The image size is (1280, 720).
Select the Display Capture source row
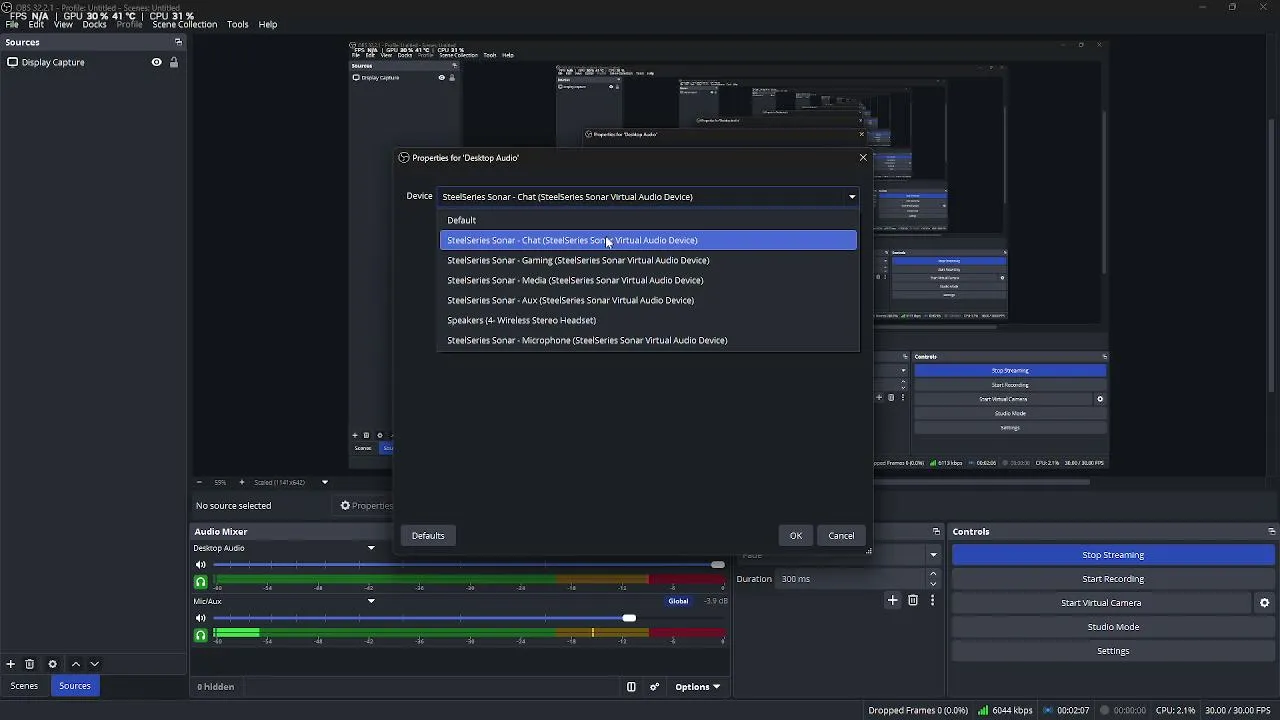93,62
